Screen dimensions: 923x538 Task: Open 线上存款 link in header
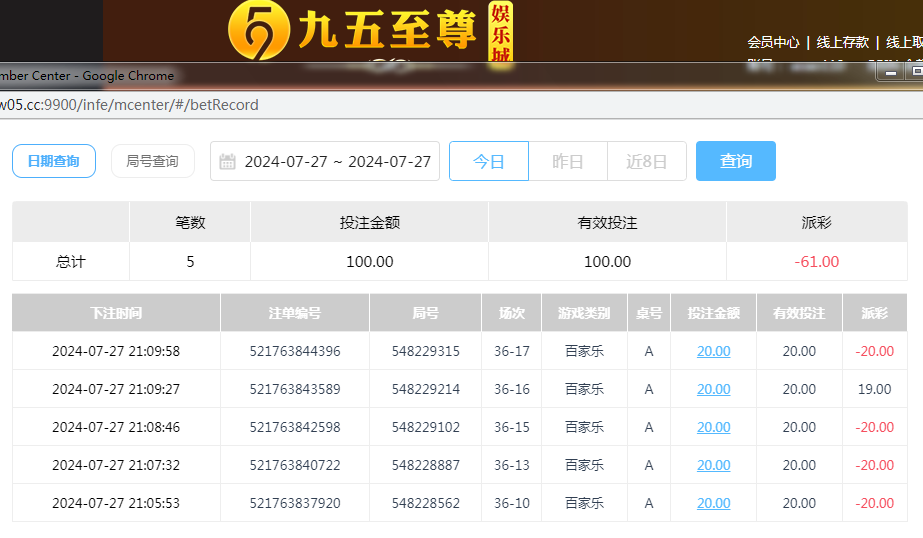coord(842,42)
